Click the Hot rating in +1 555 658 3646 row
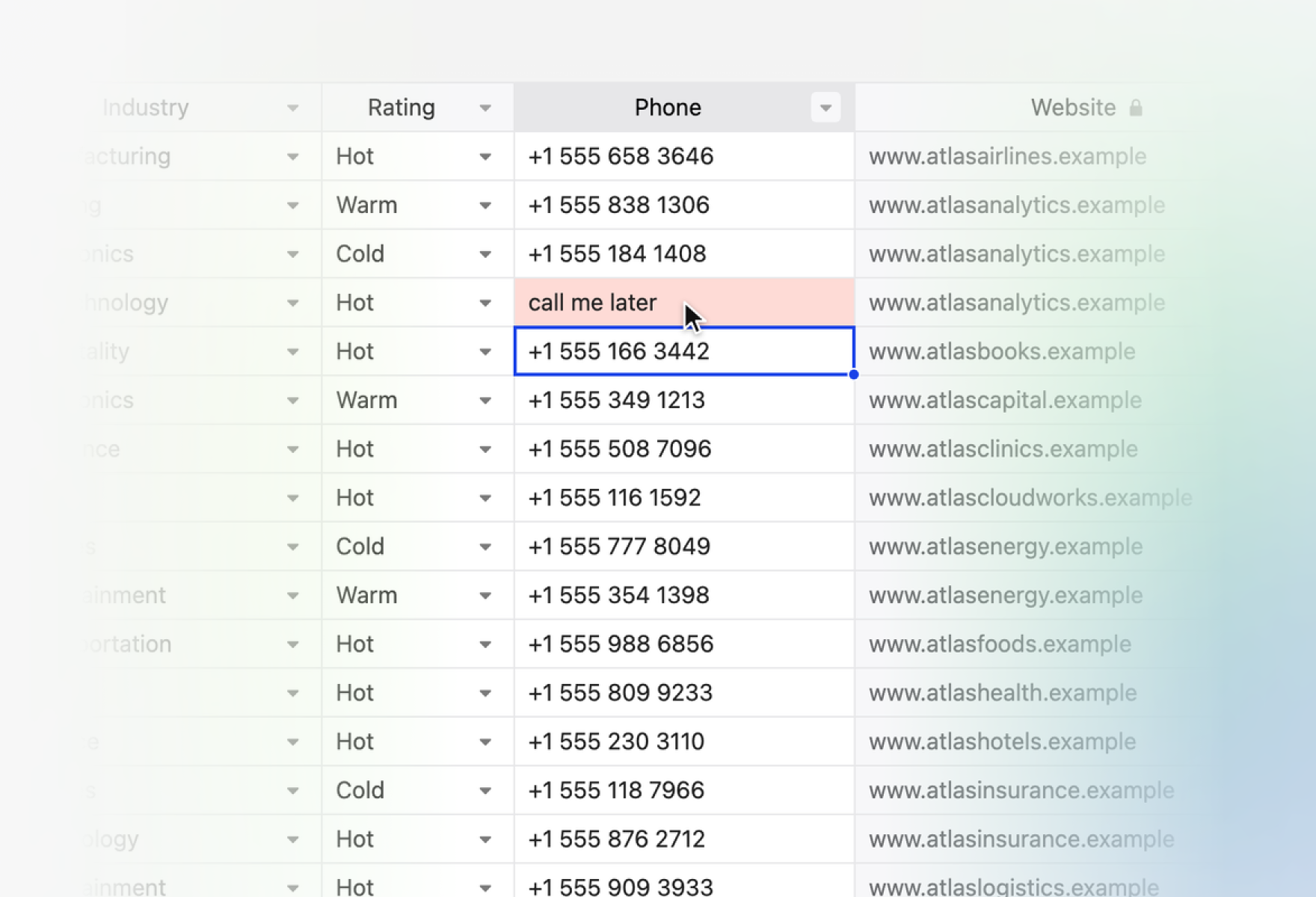 (x=354, y=156)
